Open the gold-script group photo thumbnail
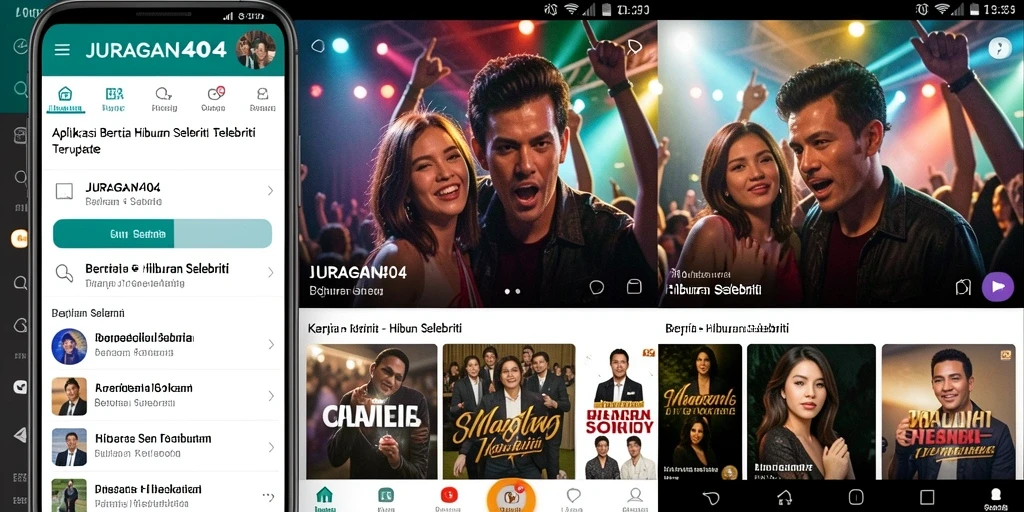1024x512 pixels. tap(509, 411)
